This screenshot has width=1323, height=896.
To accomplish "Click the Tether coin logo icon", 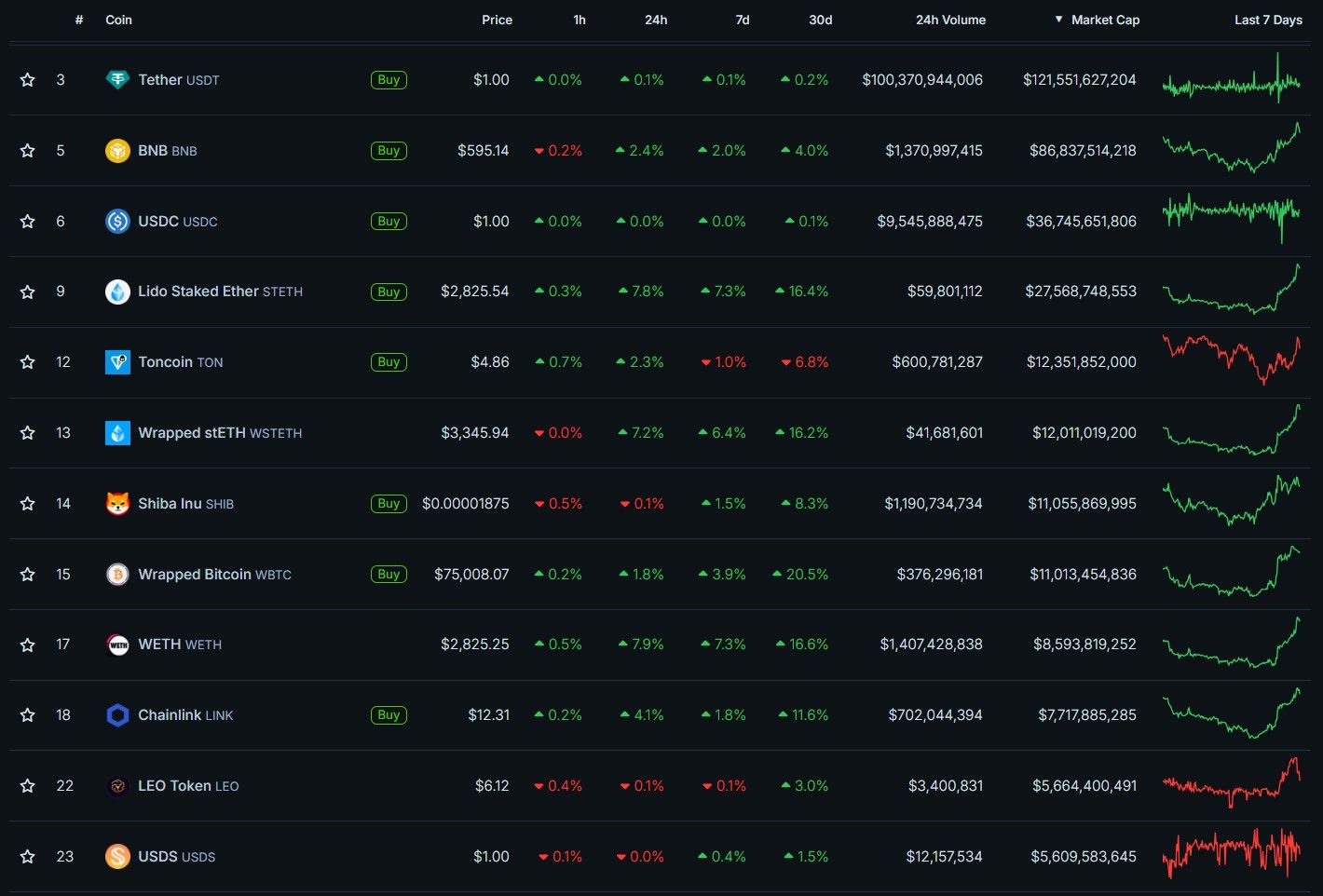I will pyautogui.click(x=117, y=80).
